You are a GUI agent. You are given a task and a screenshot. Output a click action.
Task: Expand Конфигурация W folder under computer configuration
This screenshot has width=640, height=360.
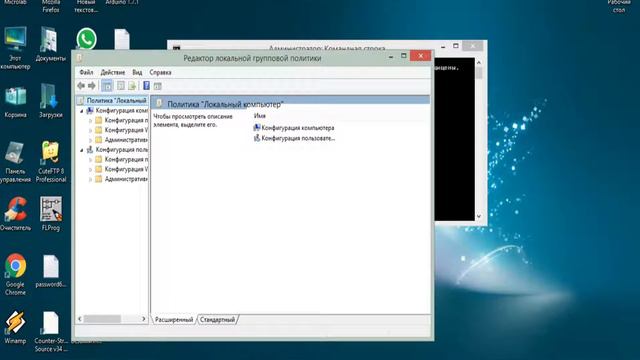91,130
